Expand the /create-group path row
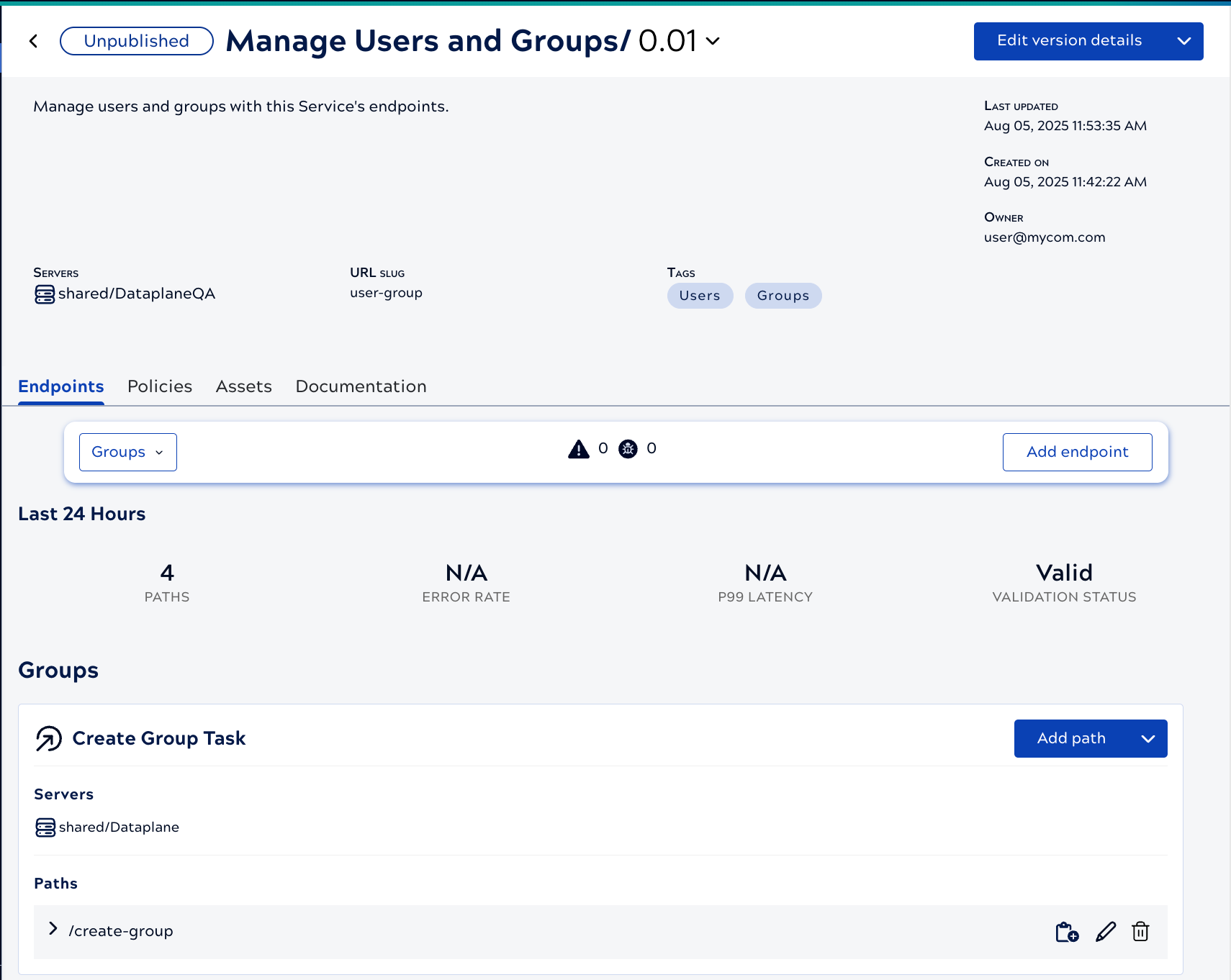 tap(53, 929)
